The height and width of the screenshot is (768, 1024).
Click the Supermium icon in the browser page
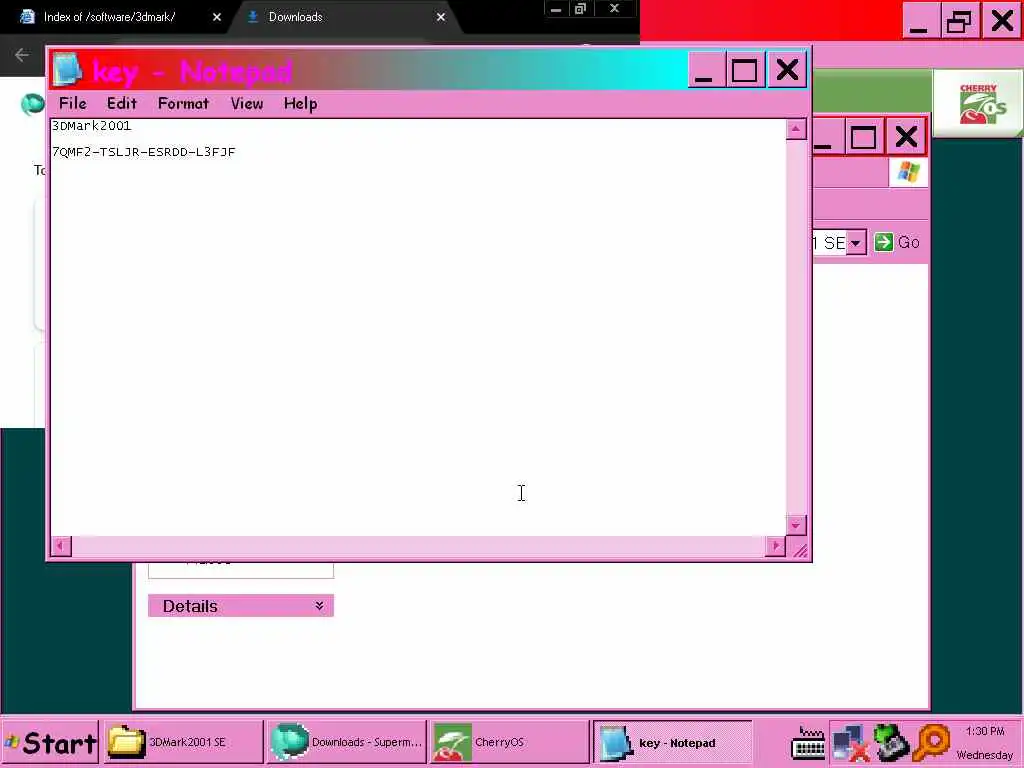pyautogui.click(x=31, y=104)
